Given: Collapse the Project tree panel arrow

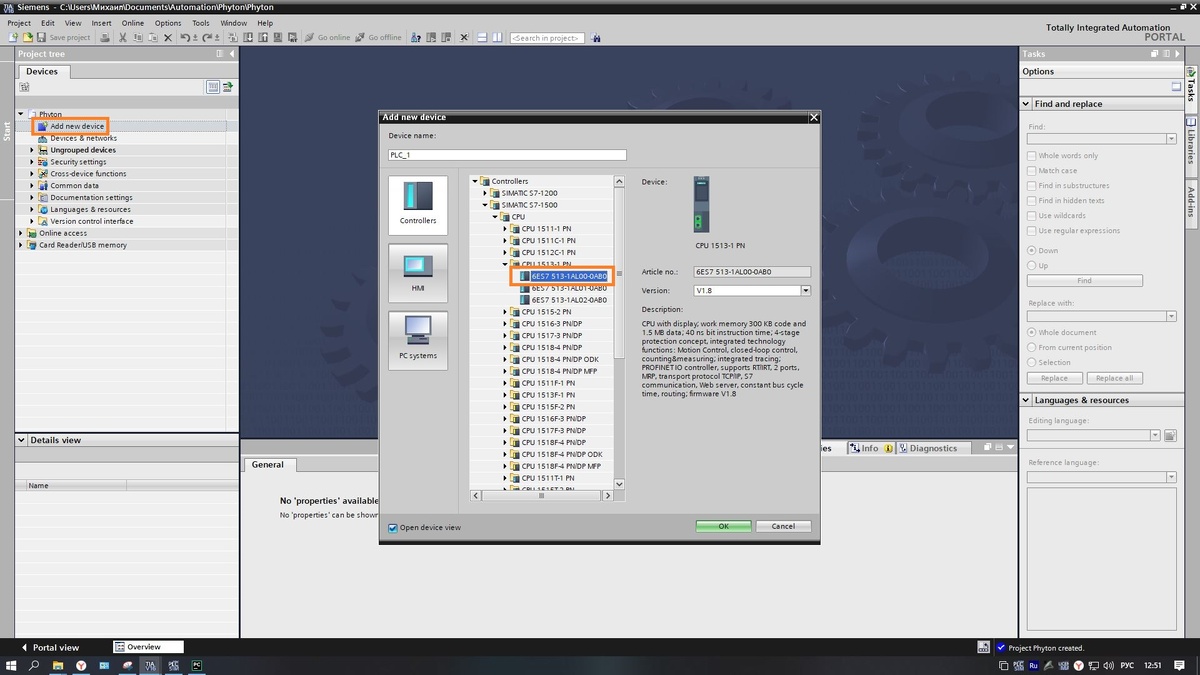Looking at the screenshot, I should point(232,54).
